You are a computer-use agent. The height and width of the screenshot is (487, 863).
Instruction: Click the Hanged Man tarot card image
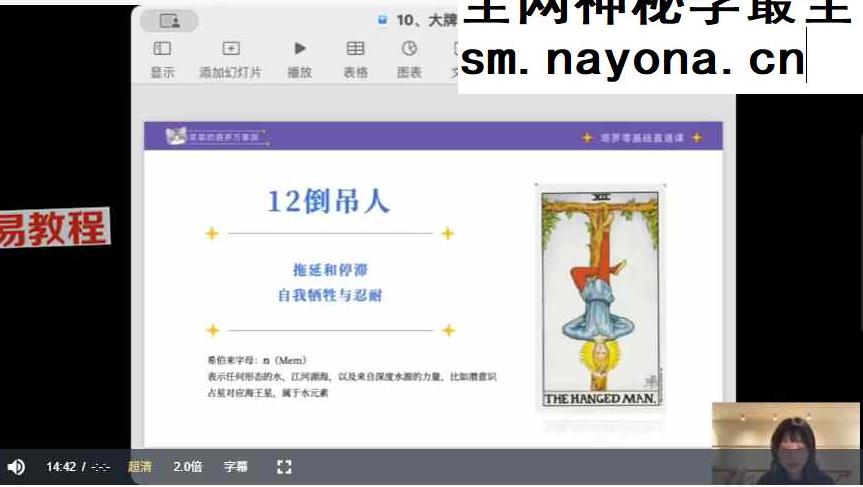pyautogui.click(x=600, y=298)
